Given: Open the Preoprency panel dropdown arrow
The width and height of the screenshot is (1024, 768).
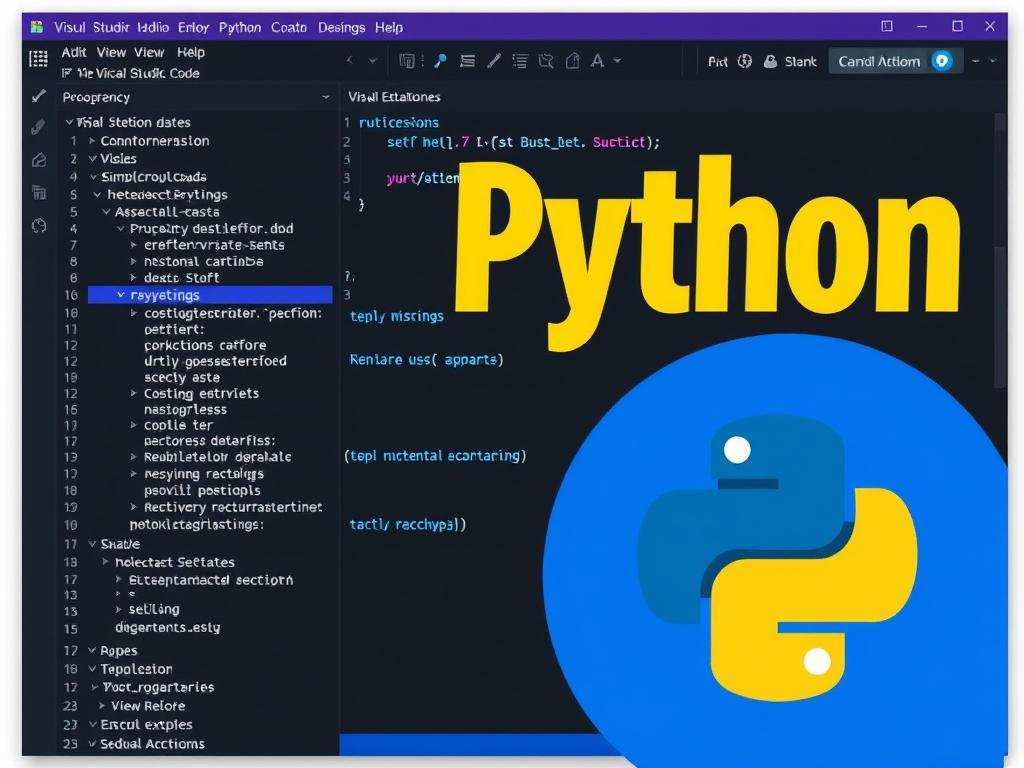Looking at the screenshot, I should (x=325, y=97).
